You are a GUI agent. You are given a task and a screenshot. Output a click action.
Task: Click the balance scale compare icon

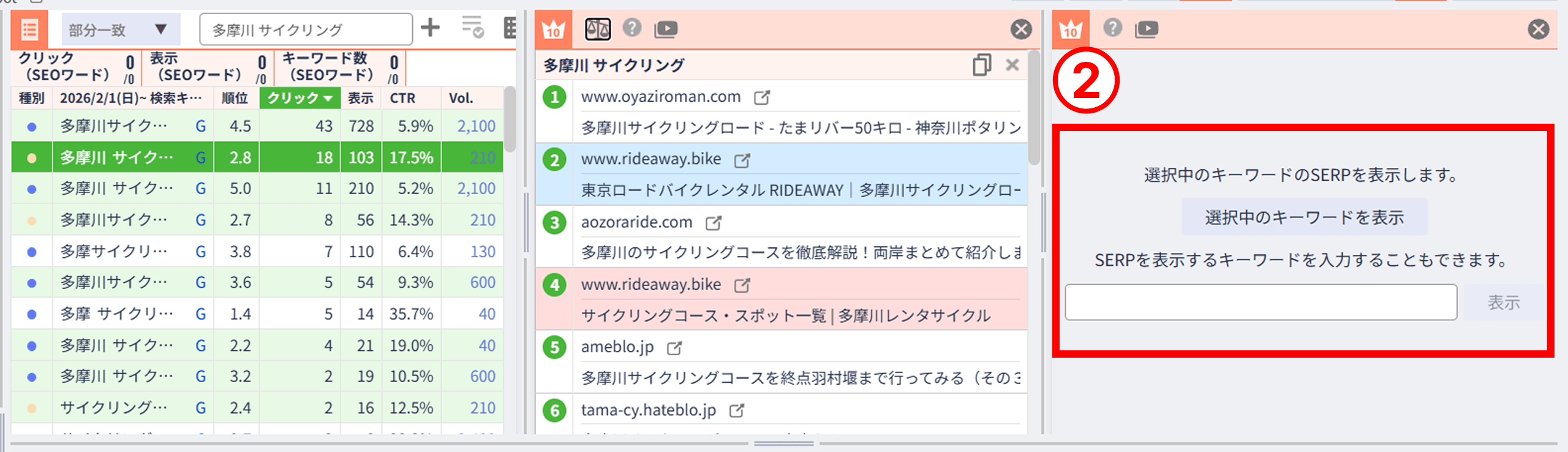[x=597, y=29]
